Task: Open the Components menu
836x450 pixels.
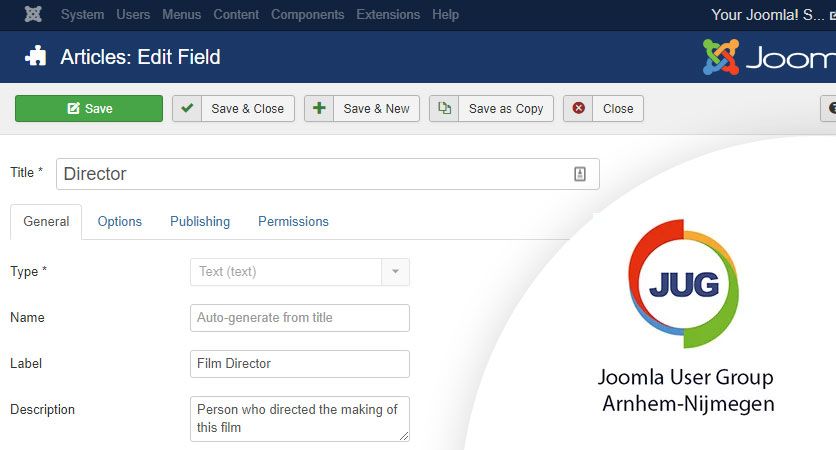Action: pyautogui.click(x=307, y=14)
